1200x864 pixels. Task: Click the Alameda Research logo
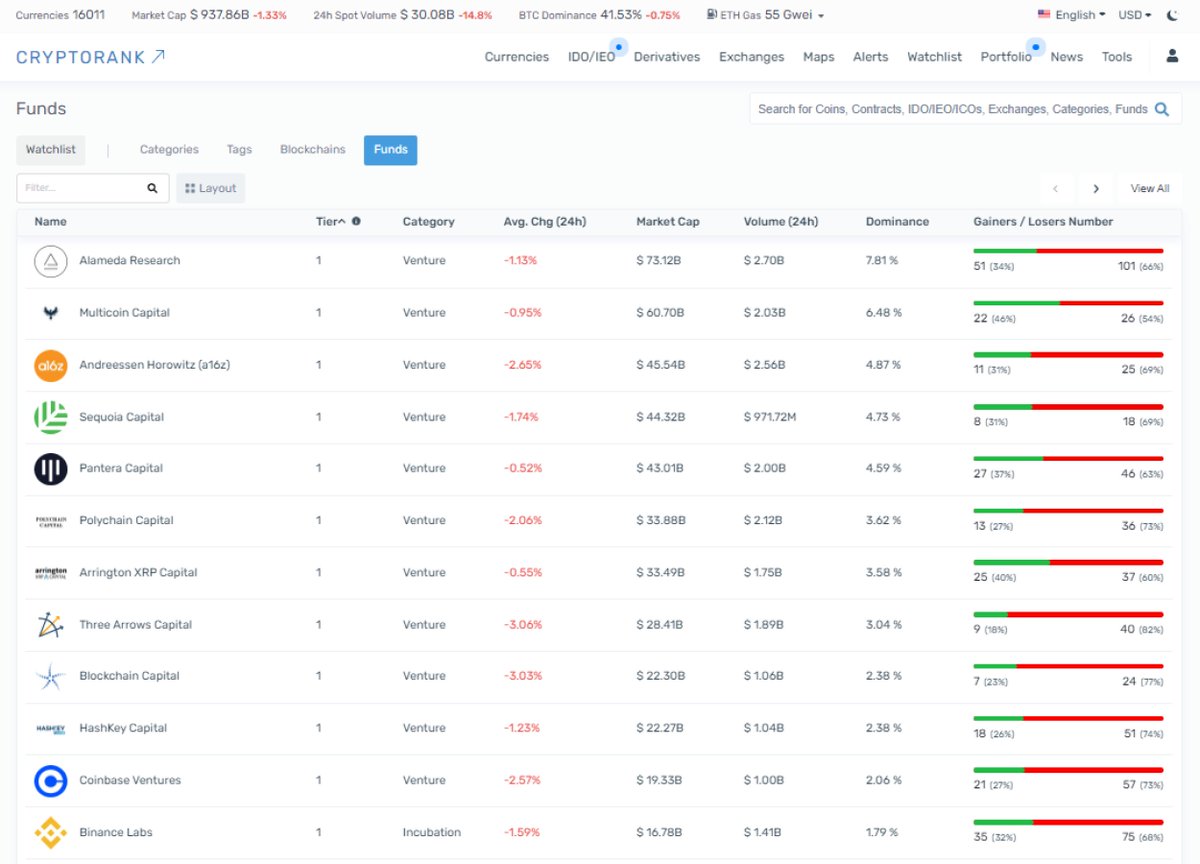click(50, 261)
